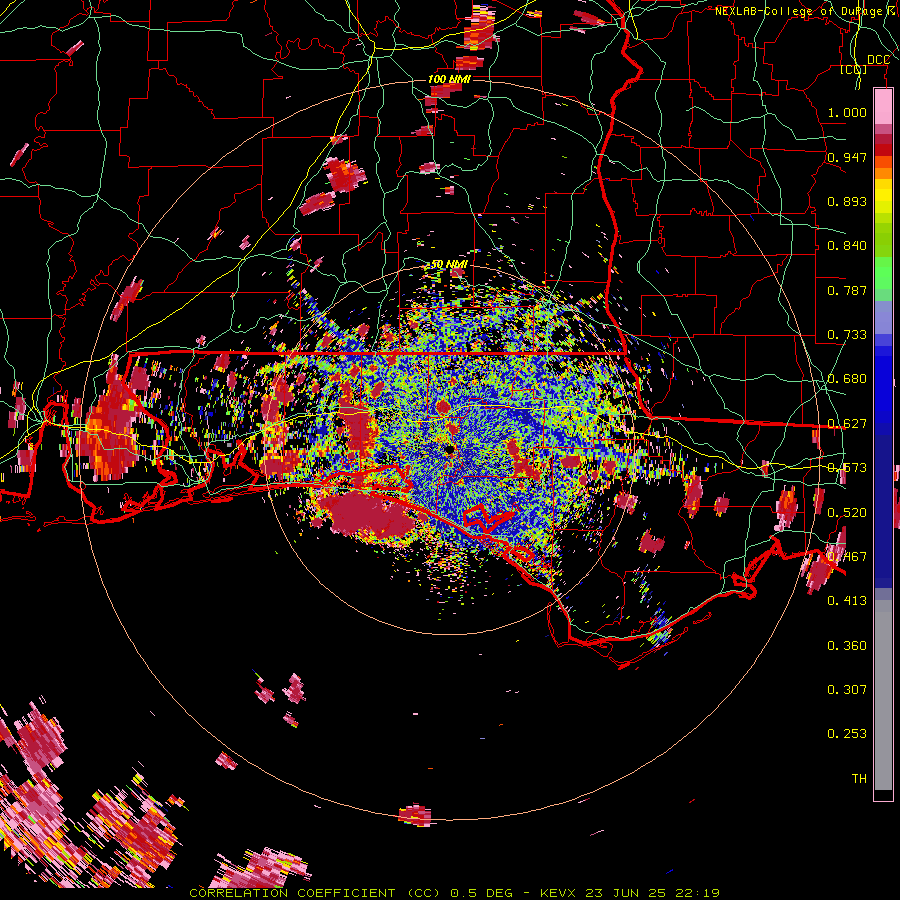Pick the bright green swatch beside 0.787
The width and height of the screenshot is (900, 900).
pyautogui.click(x=883, y=278)
